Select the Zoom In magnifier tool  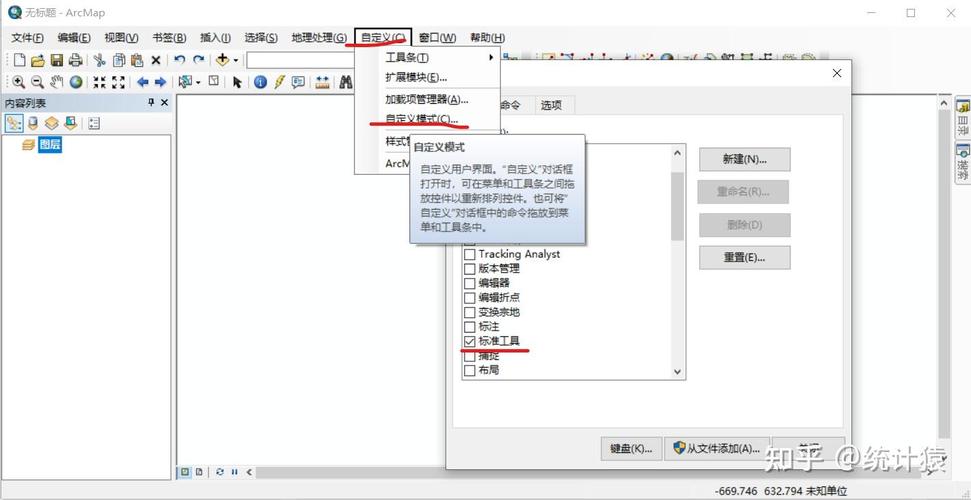[x=19, y=82]
